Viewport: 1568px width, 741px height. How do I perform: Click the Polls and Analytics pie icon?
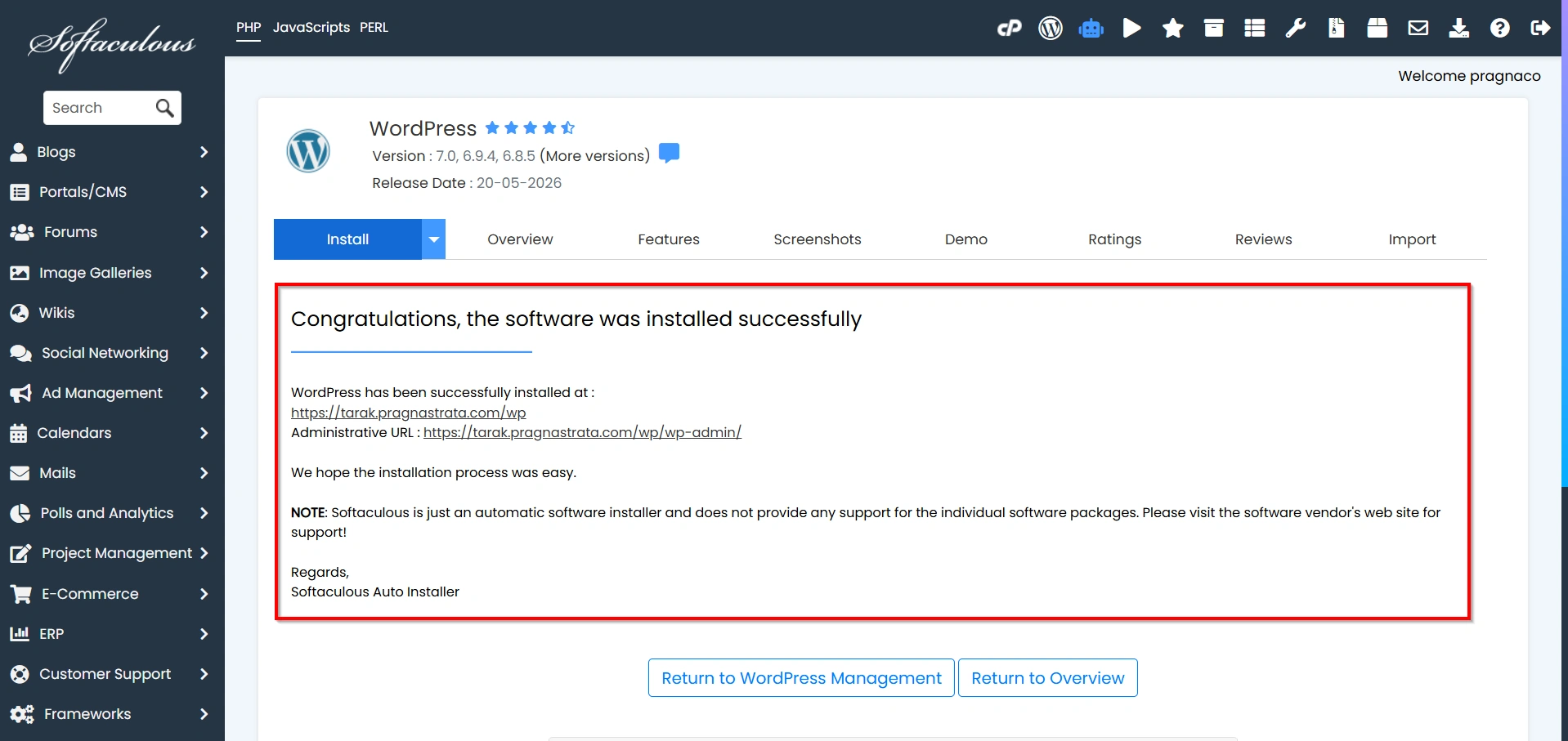[20, 513]
